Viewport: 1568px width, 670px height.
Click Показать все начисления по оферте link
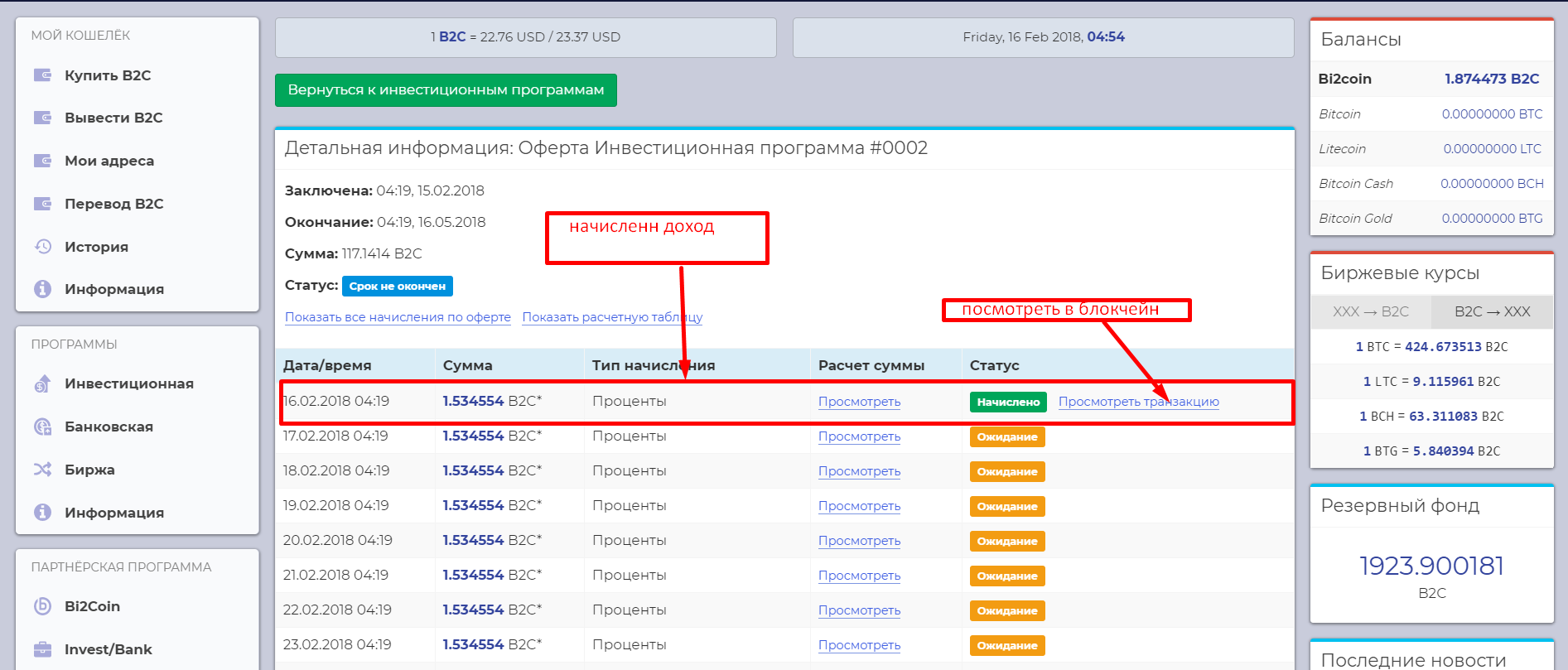point(398,317)
